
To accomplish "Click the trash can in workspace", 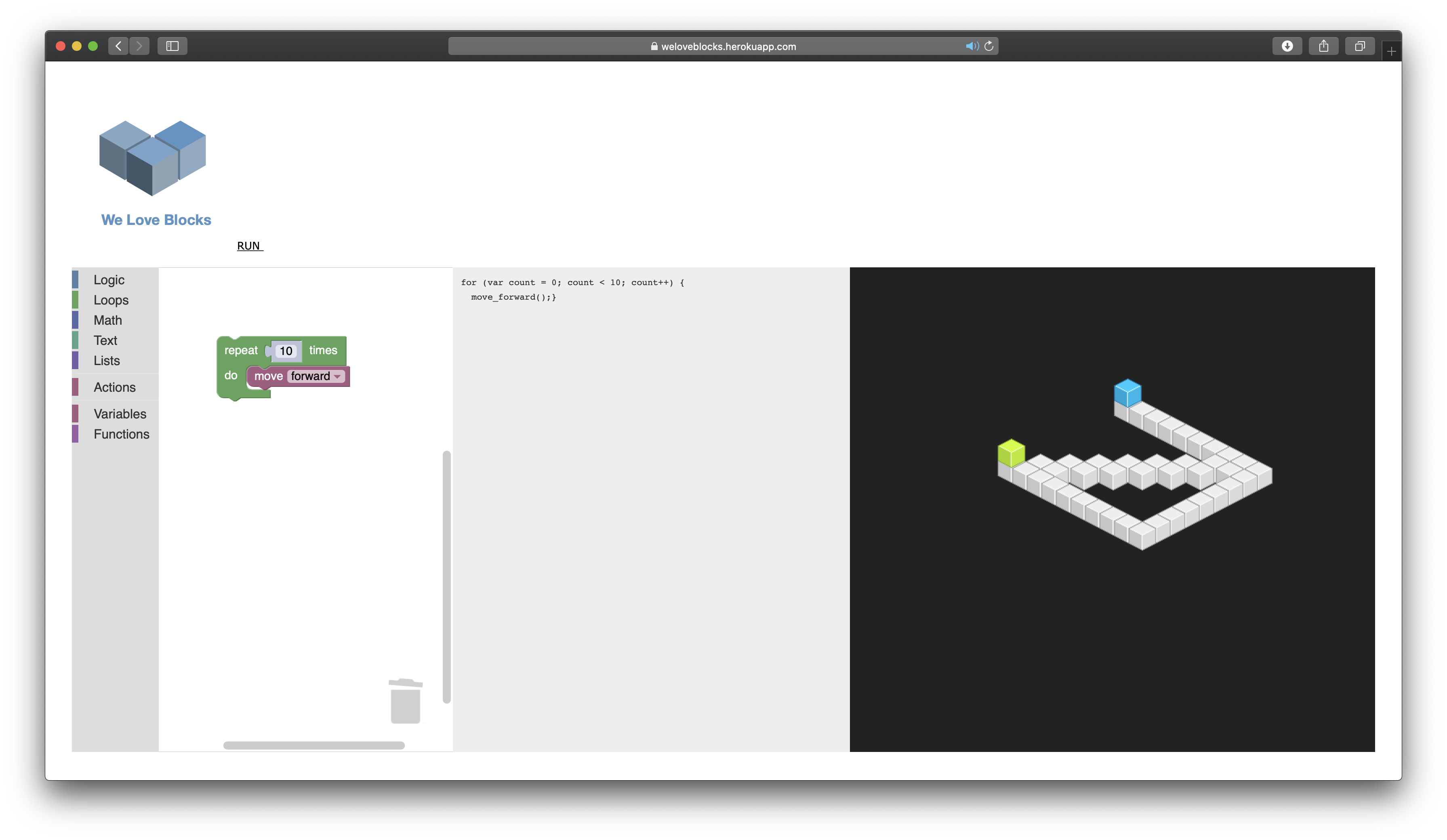I will point(406,701).
